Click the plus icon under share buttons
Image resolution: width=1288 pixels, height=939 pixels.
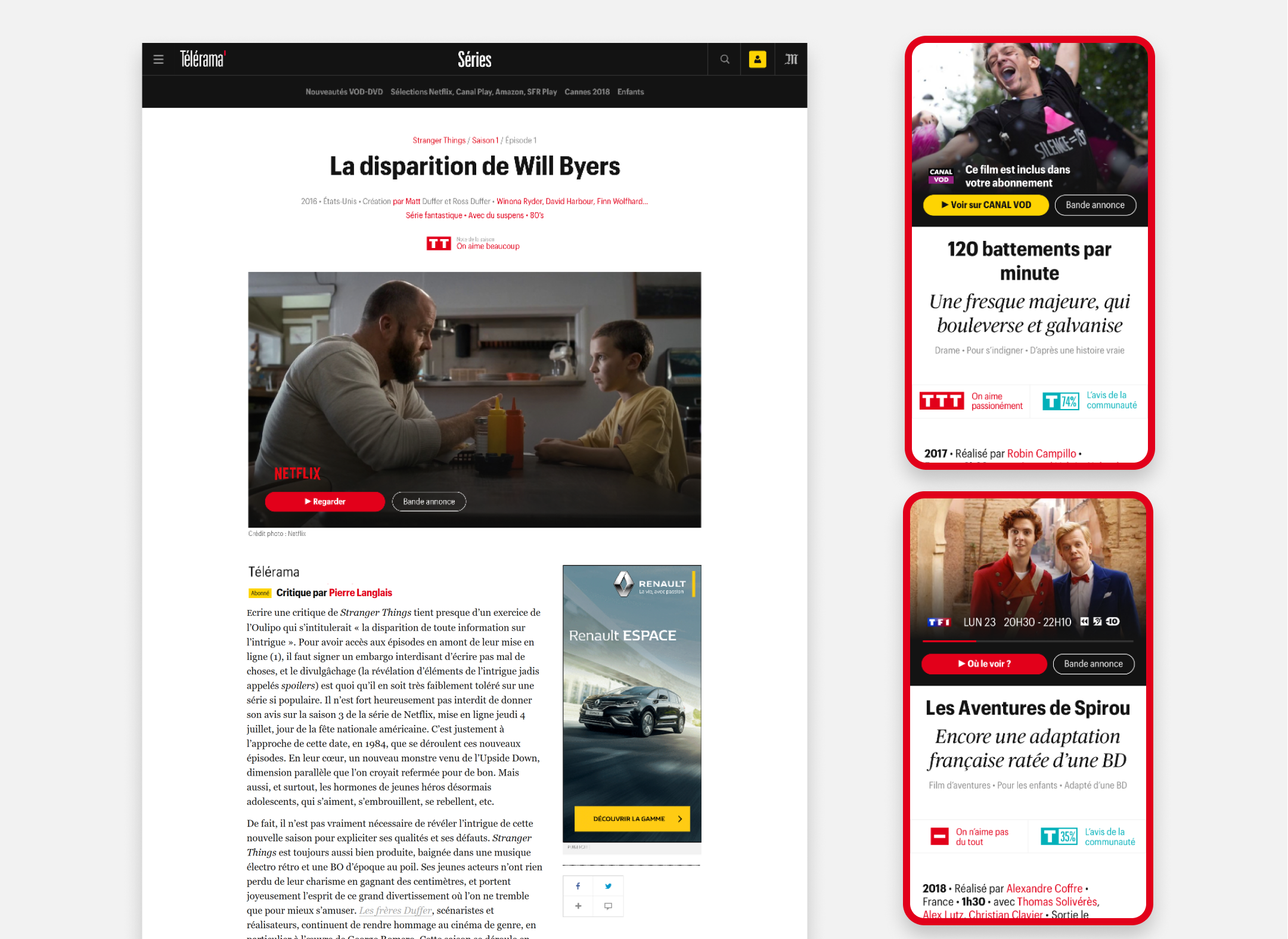pyautogui.click(x=578, y=906)
